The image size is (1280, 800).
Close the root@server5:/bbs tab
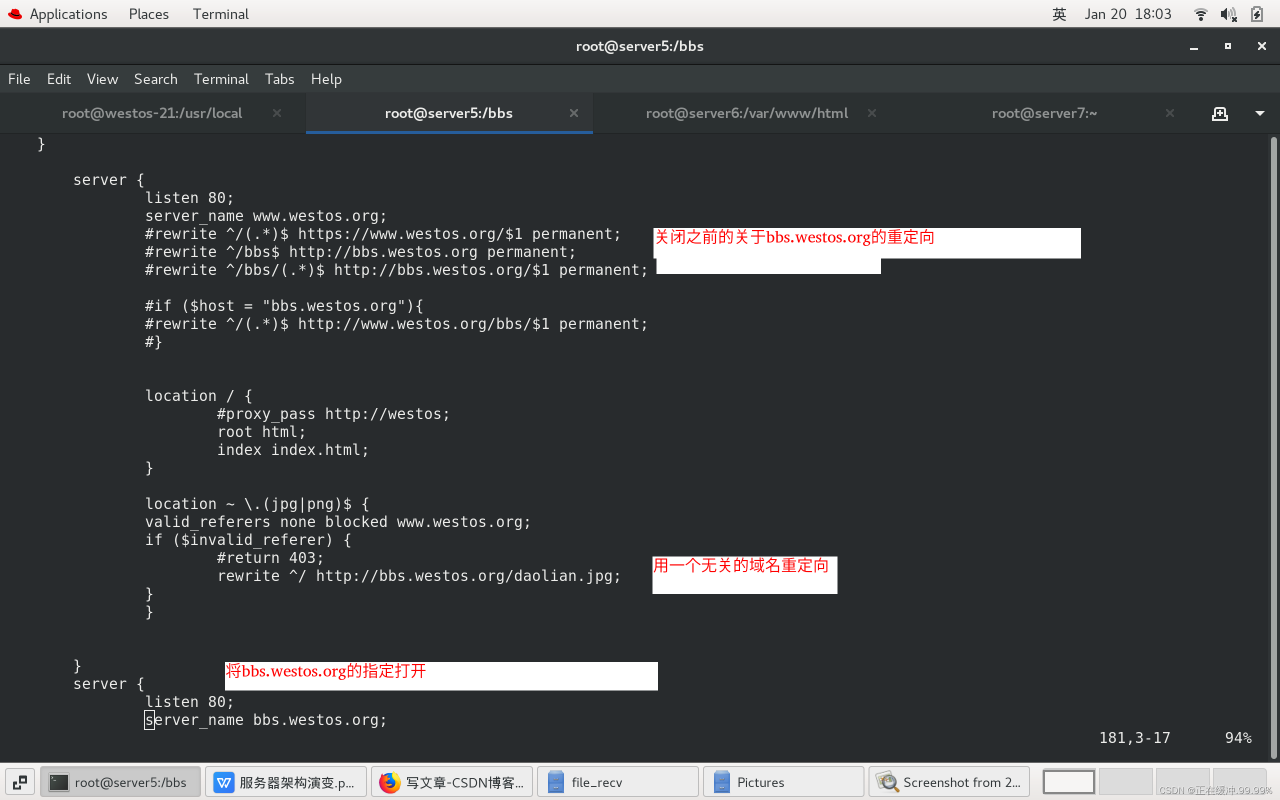tap(574, 113)
